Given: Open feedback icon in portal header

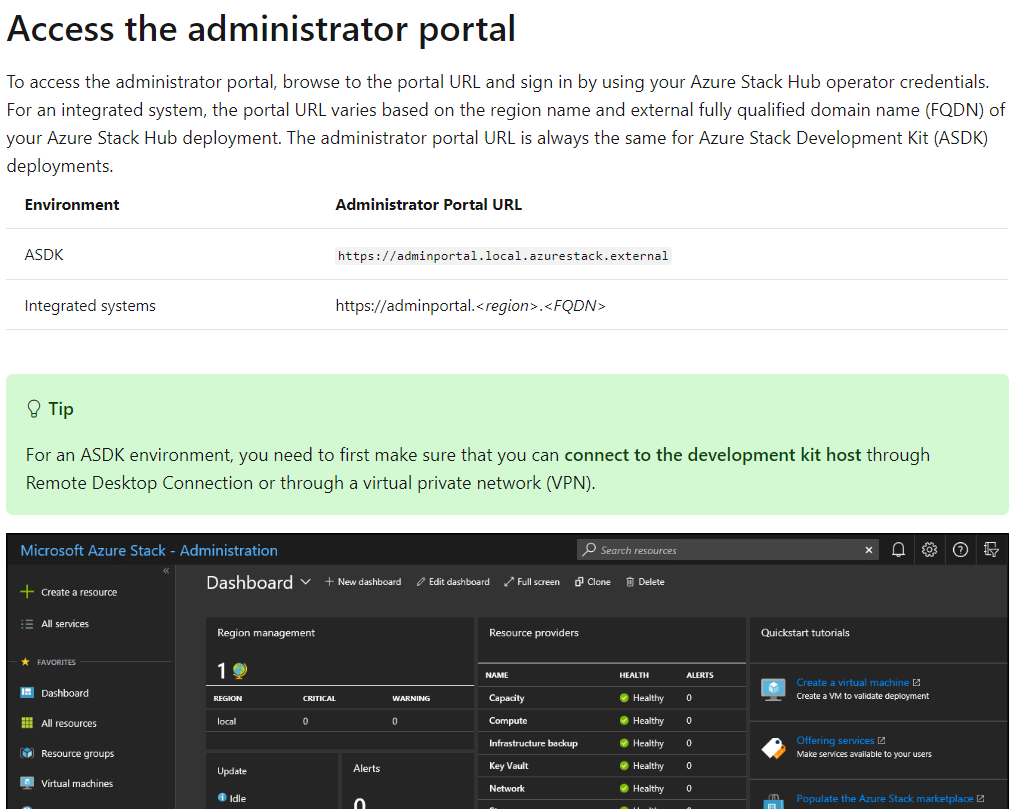Looking at the screenshot, I should coord(991,550).
